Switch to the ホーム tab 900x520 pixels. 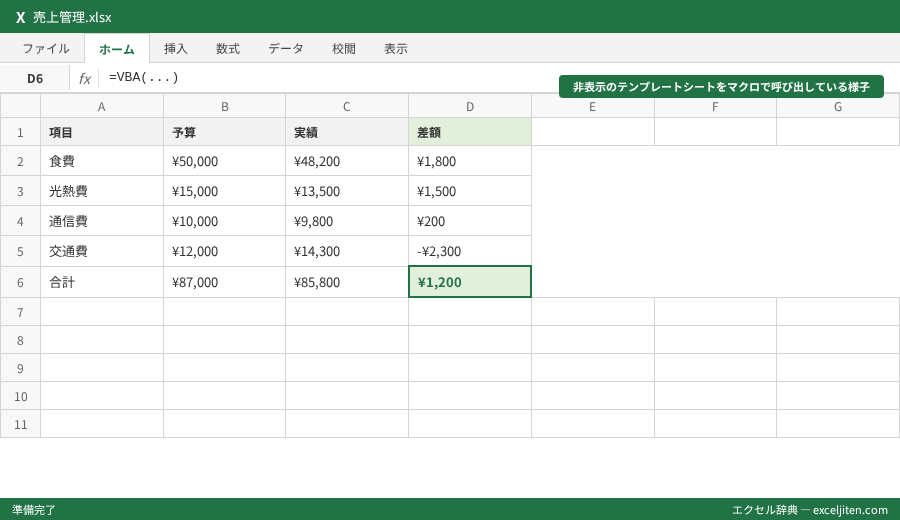pyautogui.click(x=117, y=49)
